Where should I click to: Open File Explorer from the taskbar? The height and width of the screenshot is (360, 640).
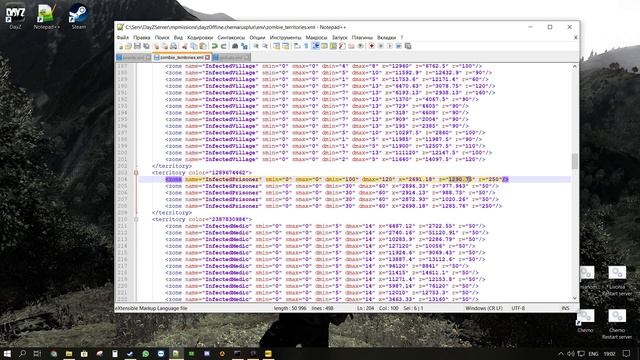click(69, 353)
